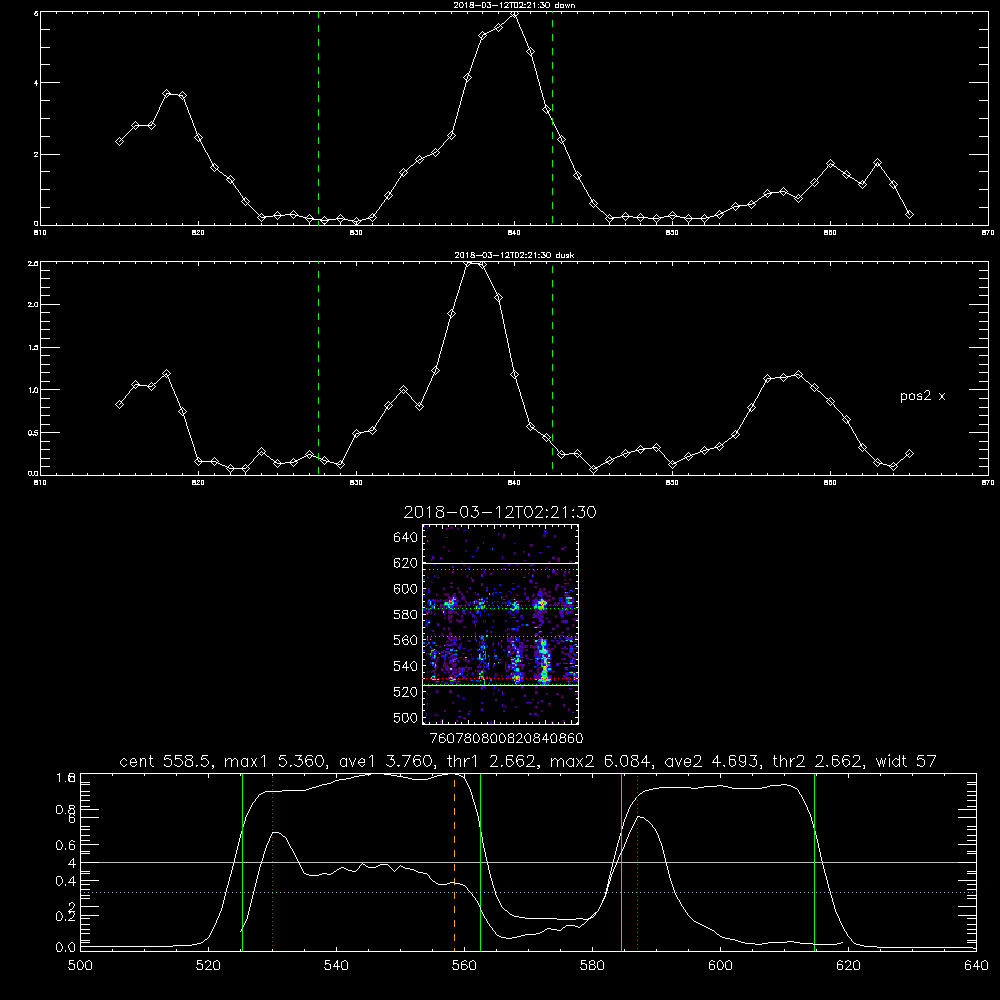Click spectrogram y-axis label '540'

pyautogui.click(x=405, y=666)
